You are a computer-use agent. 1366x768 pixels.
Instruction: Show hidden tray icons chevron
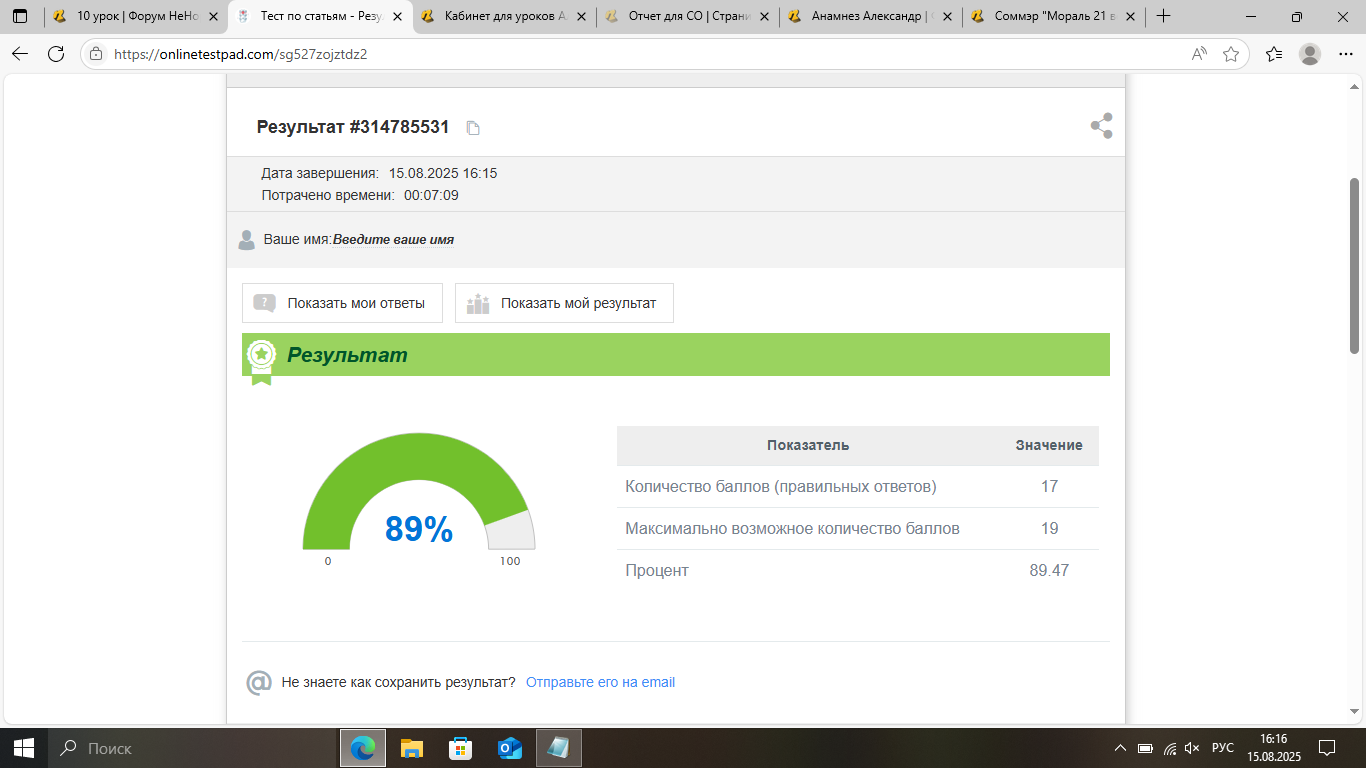point(1121,748)
